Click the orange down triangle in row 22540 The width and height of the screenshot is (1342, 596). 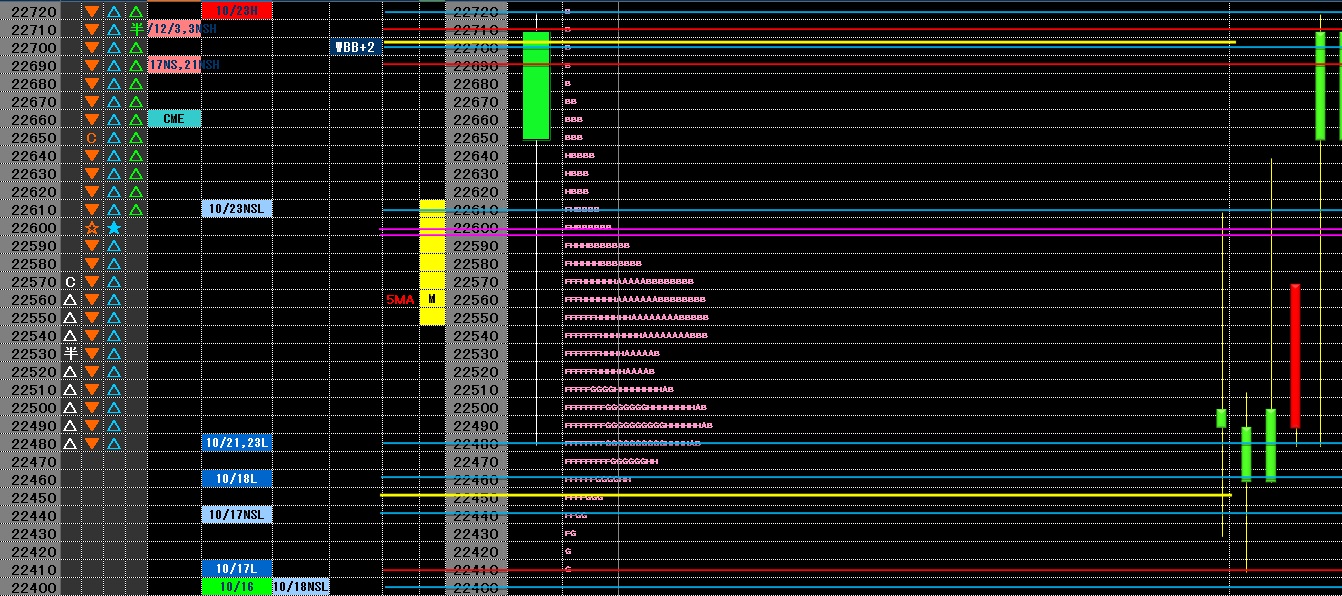[92, 335]
